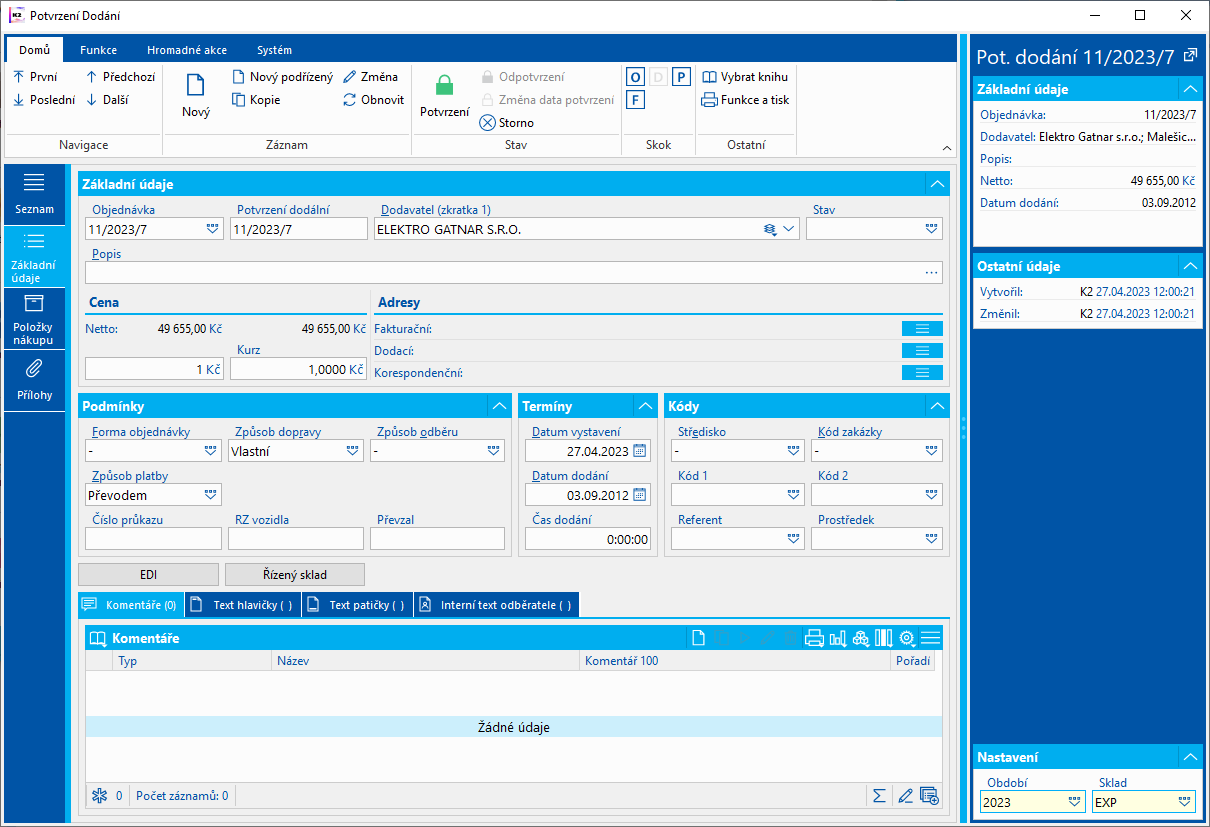This screenshot has height=827, width=1210.
Task: Click columns icon in Komentáře toolbar
Action: (x=884, y=638)
